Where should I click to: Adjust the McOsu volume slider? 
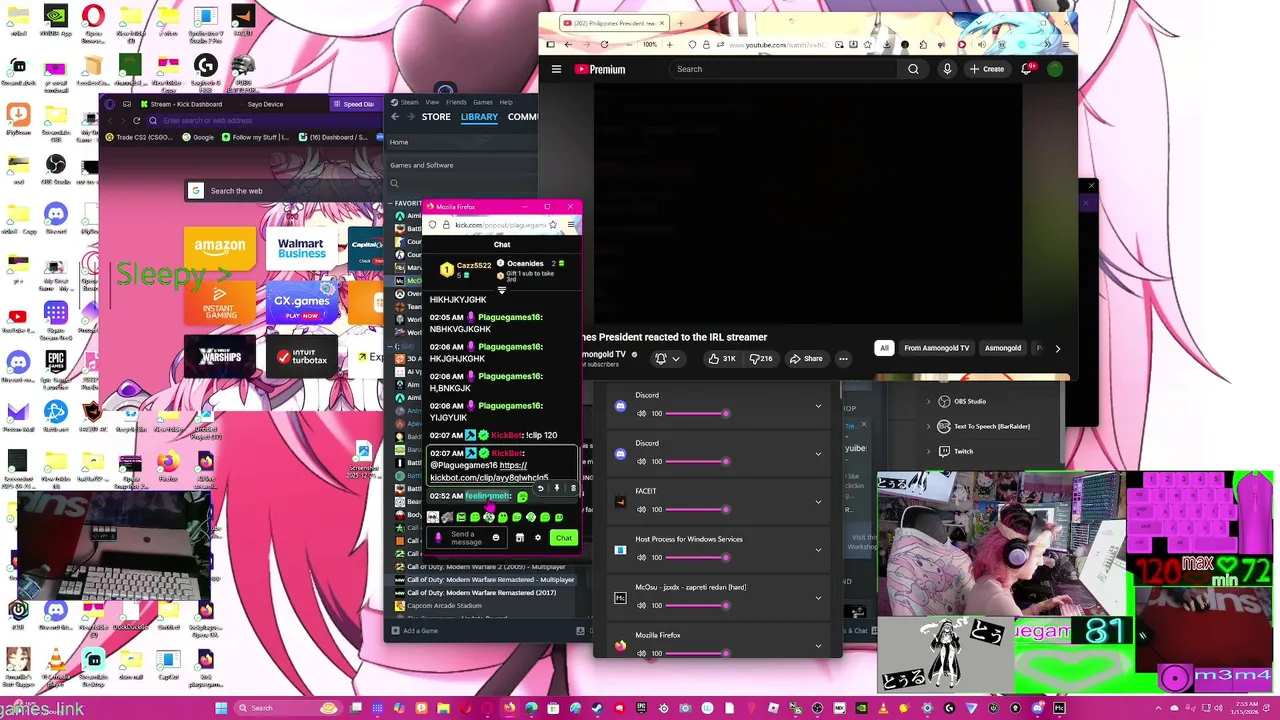coord(696,605)
